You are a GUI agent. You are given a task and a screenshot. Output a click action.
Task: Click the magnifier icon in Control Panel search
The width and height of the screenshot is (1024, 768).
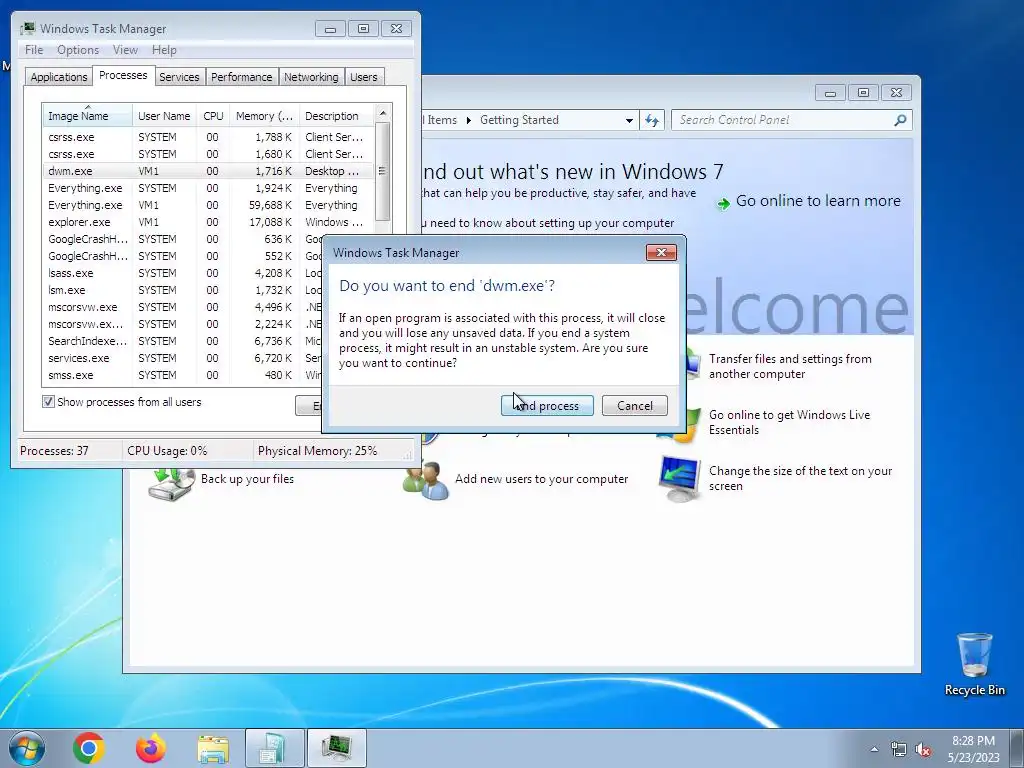[x=900, y=120]
